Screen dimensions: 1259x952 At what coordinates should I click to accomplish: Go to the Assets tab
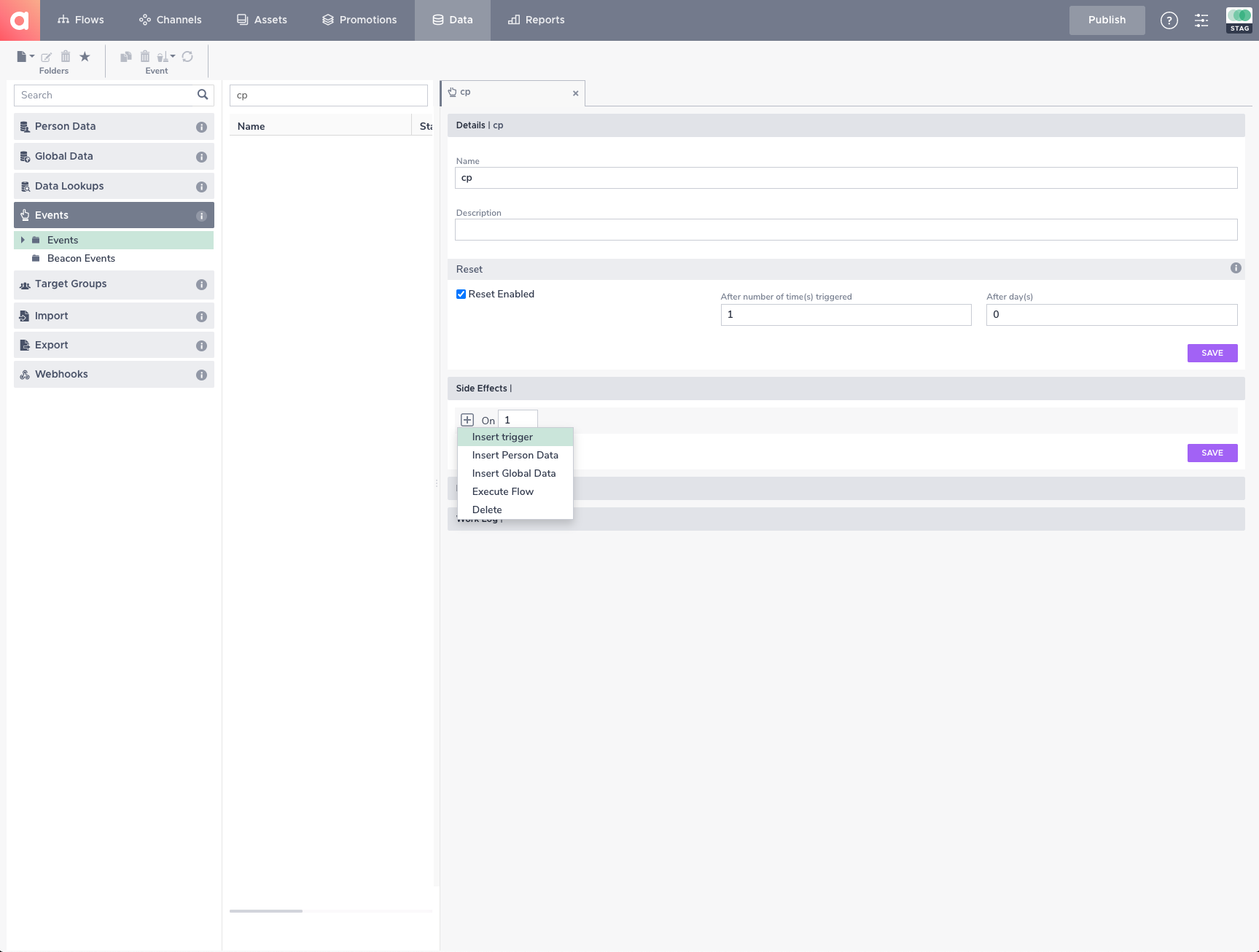click(262, 20)
